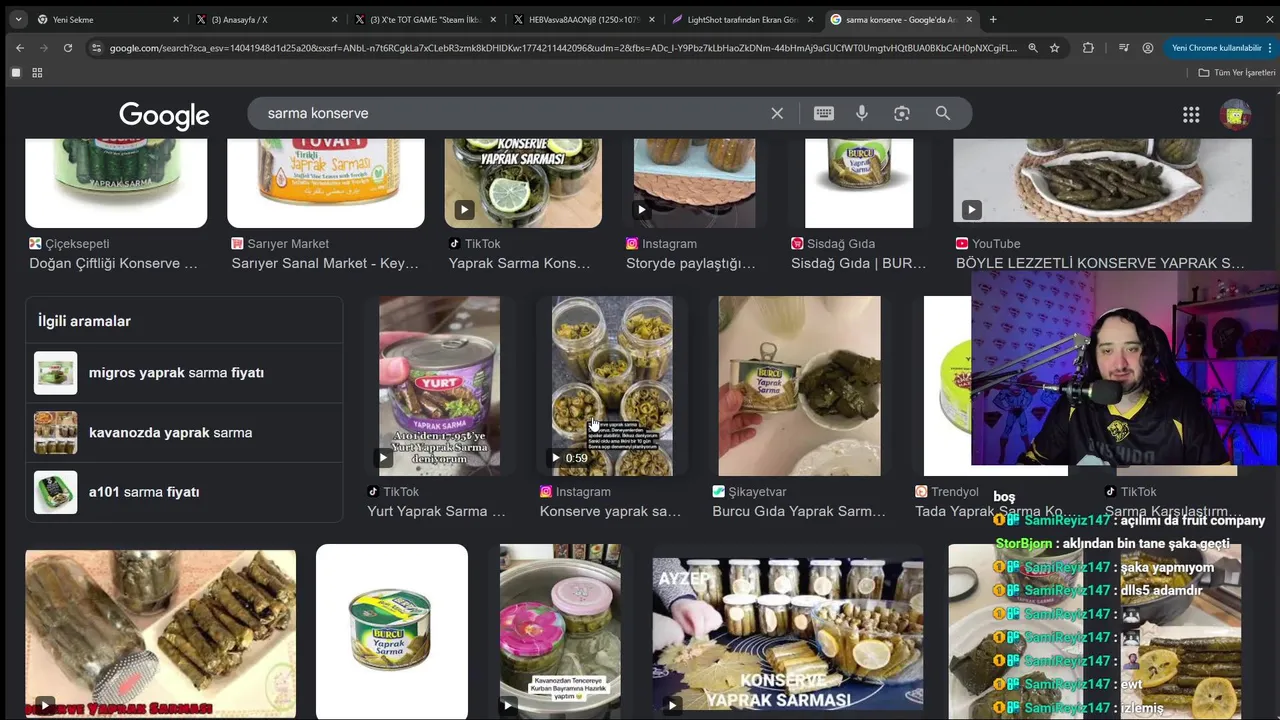The width and height of the screenshot is (1280, 720).
Task: Switch to the X'te TOT GAME tab
Action: tap(425, 19)
